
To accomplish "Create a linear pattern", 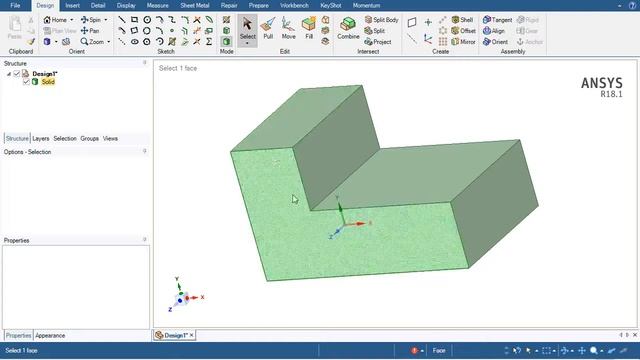I will [x=443, y=20].
